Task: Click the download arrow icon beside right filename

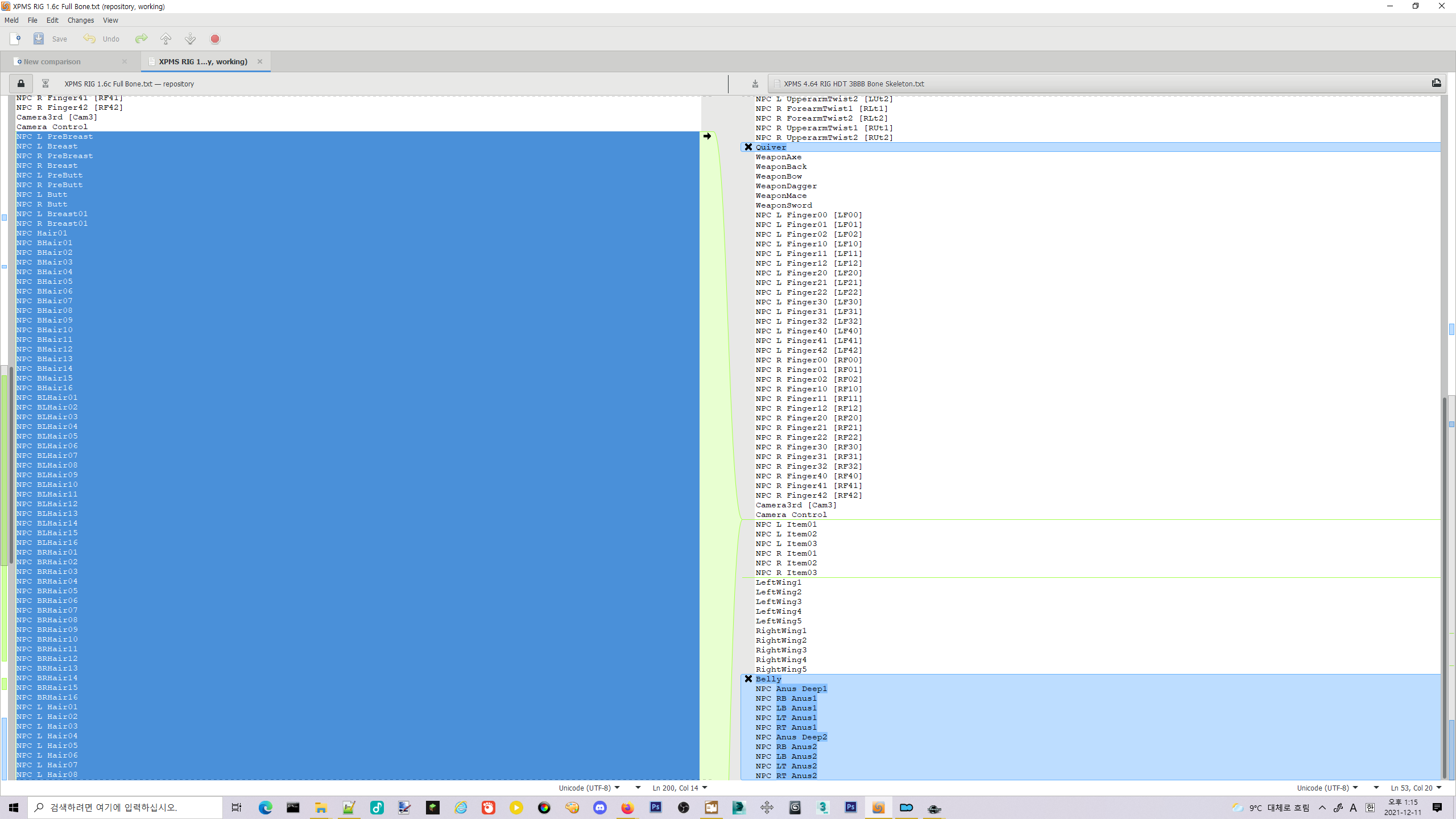Action: tap(755, 84)
